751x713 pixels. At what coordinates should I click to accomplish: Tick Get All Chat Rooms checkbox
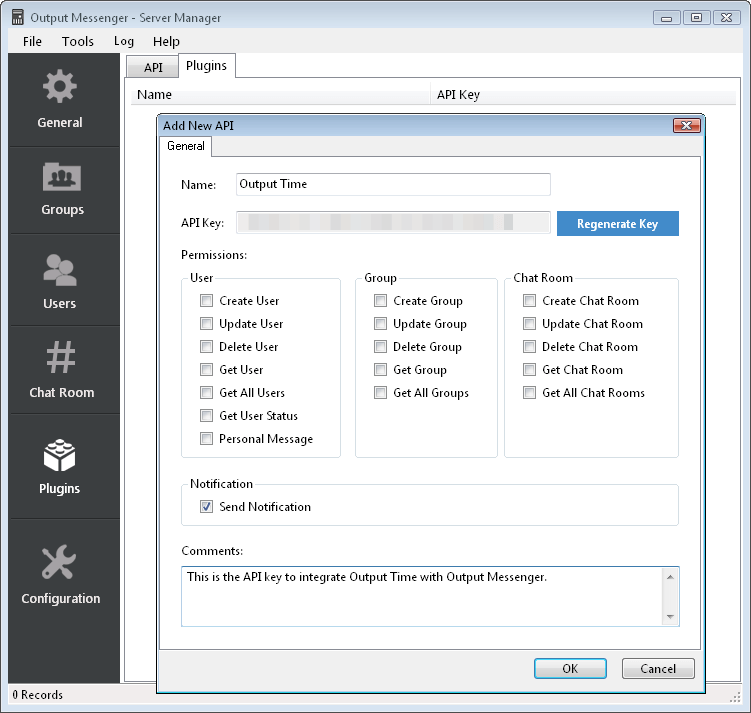click(x=529, y=393)
